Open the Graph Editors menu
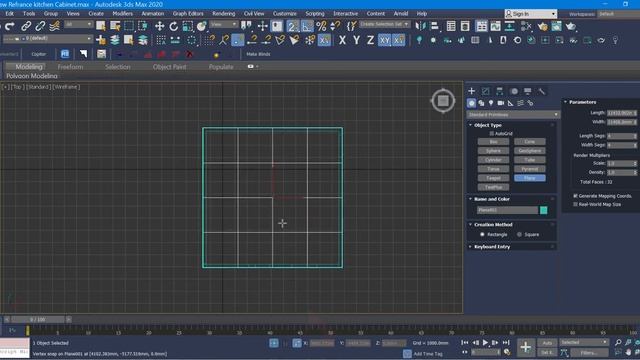The width and height of the screenshot is (640, 360). pyautogui.click(x=188, y=13)
